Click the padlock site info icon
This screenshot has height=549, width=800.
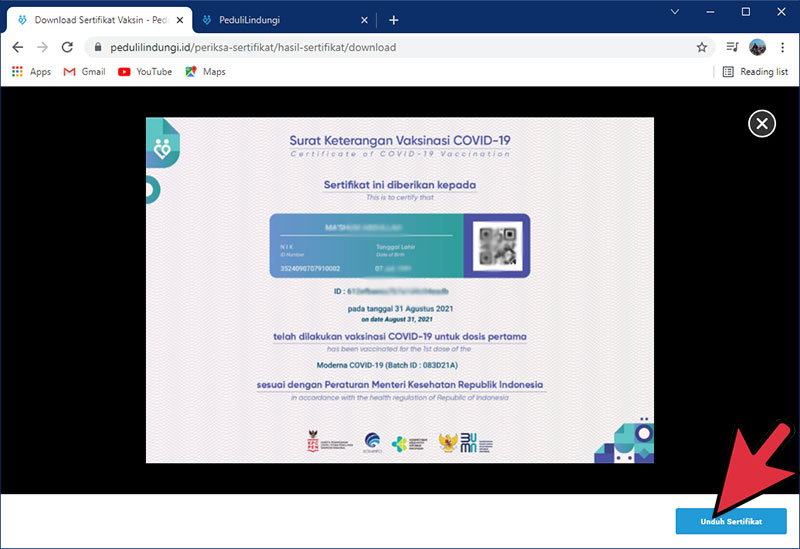tap(98, 47)
